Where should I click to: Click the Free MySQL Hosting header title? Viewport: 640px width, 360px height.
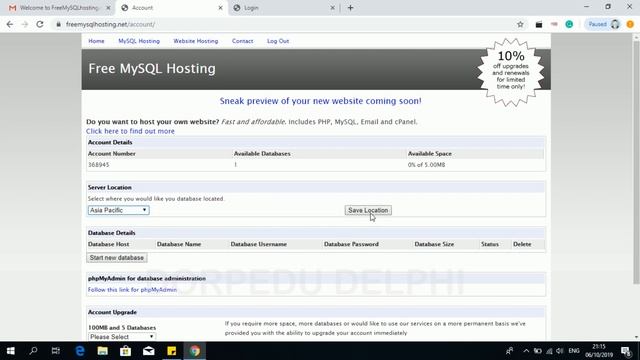pyautogui.click(x=152, y=69)
